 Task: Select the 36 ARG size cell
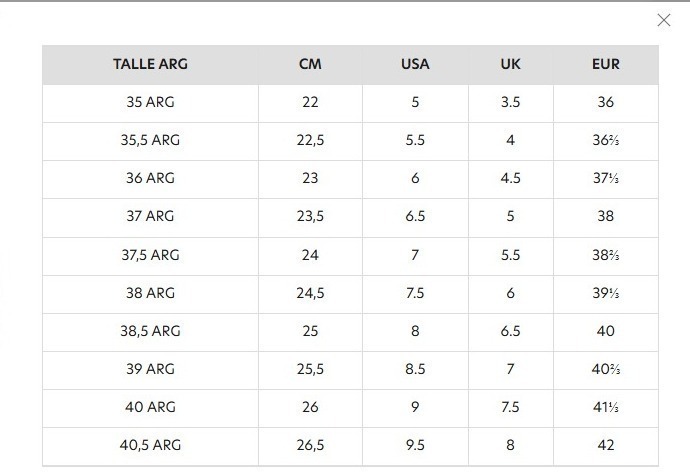click(x=150, y=178)
